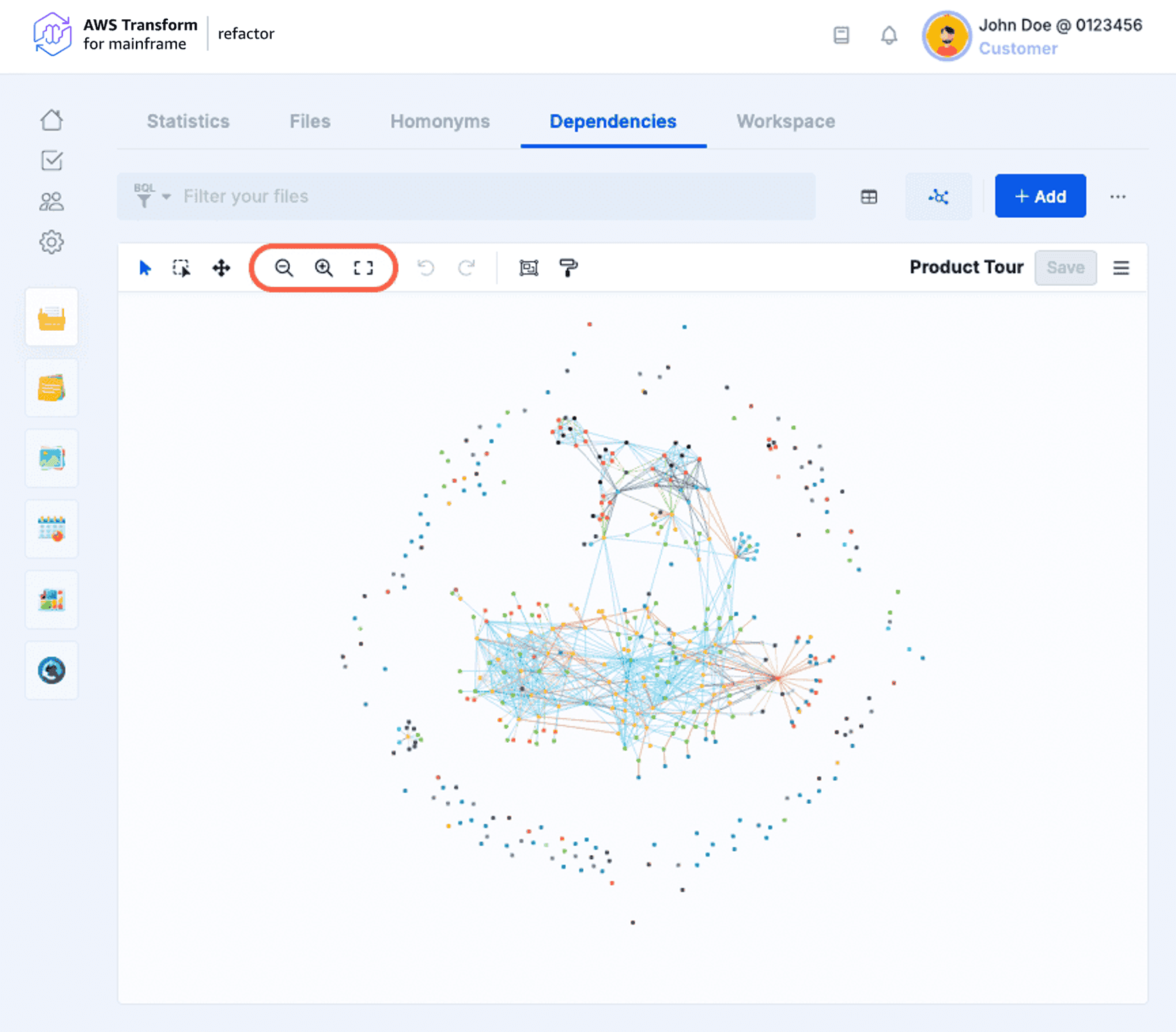Switch to table view
The width and height of the screenshot is (1176, 1032).
pyautogui.click(x=869, y=197)
